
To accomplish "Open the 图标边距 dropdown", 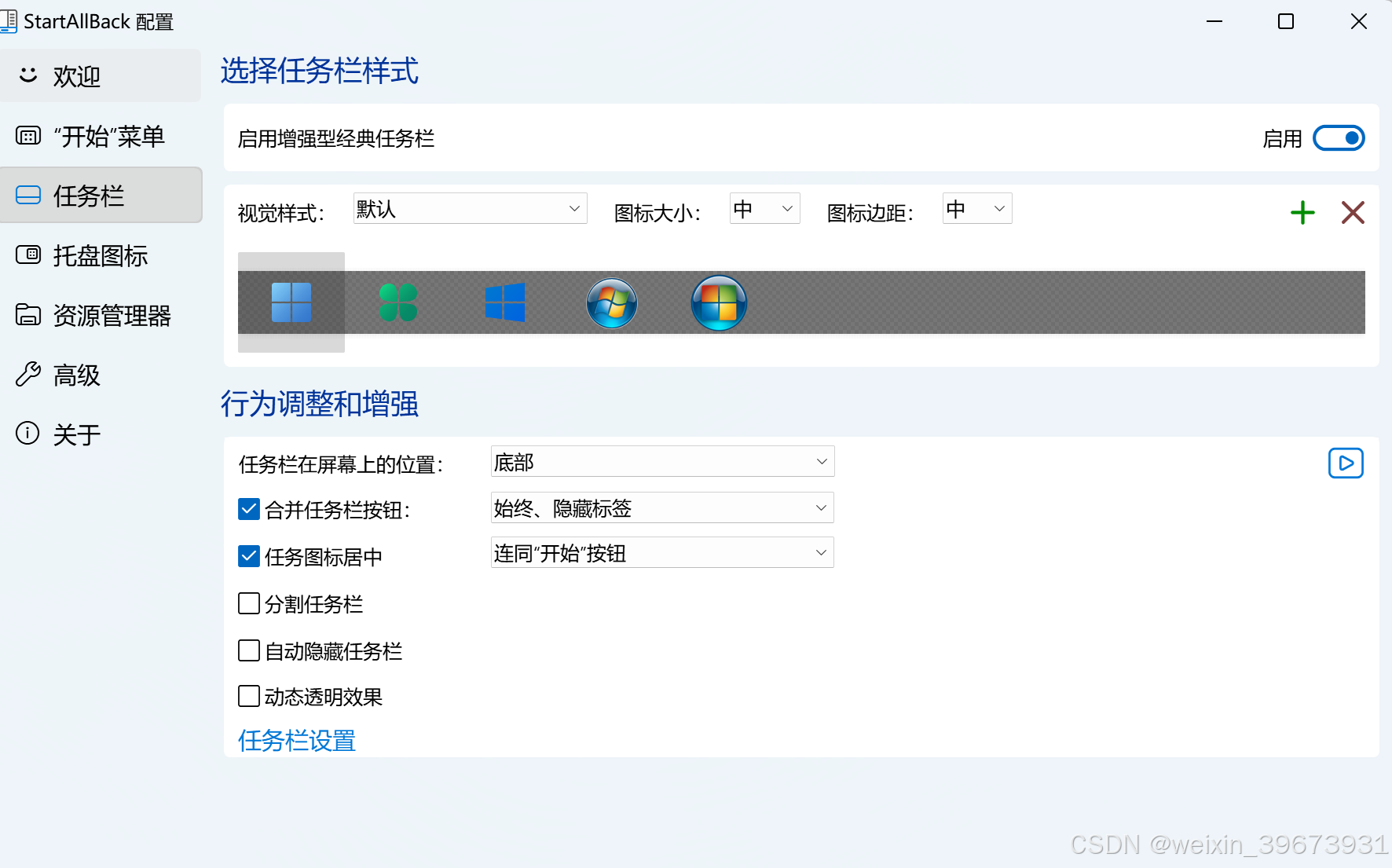I will click(x=977, y=208).
